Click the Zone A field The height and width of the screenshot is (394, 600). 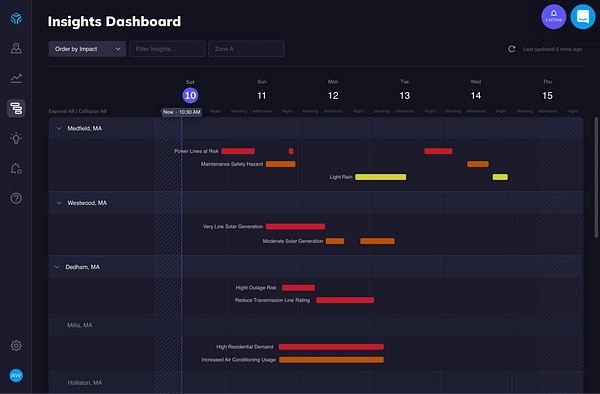pyautogui.click(x=246, y=49)
